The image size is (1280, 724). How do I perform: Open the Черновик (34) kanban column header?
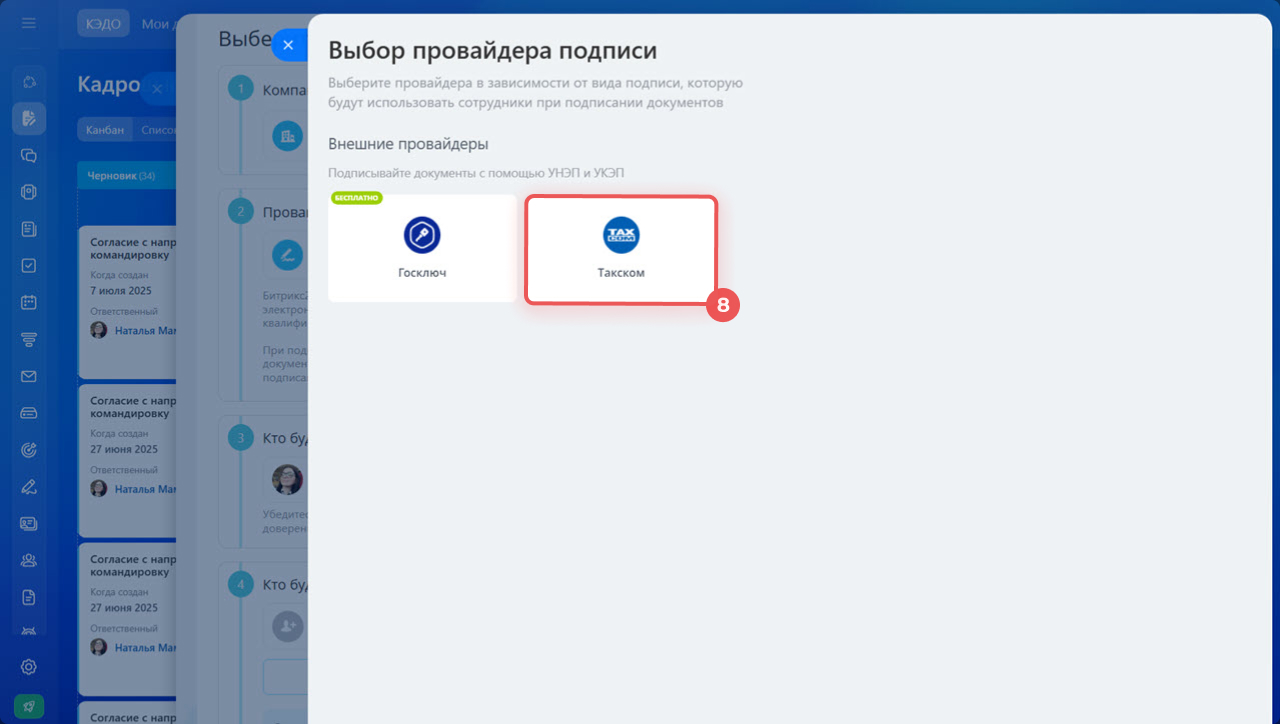(125, 176)
